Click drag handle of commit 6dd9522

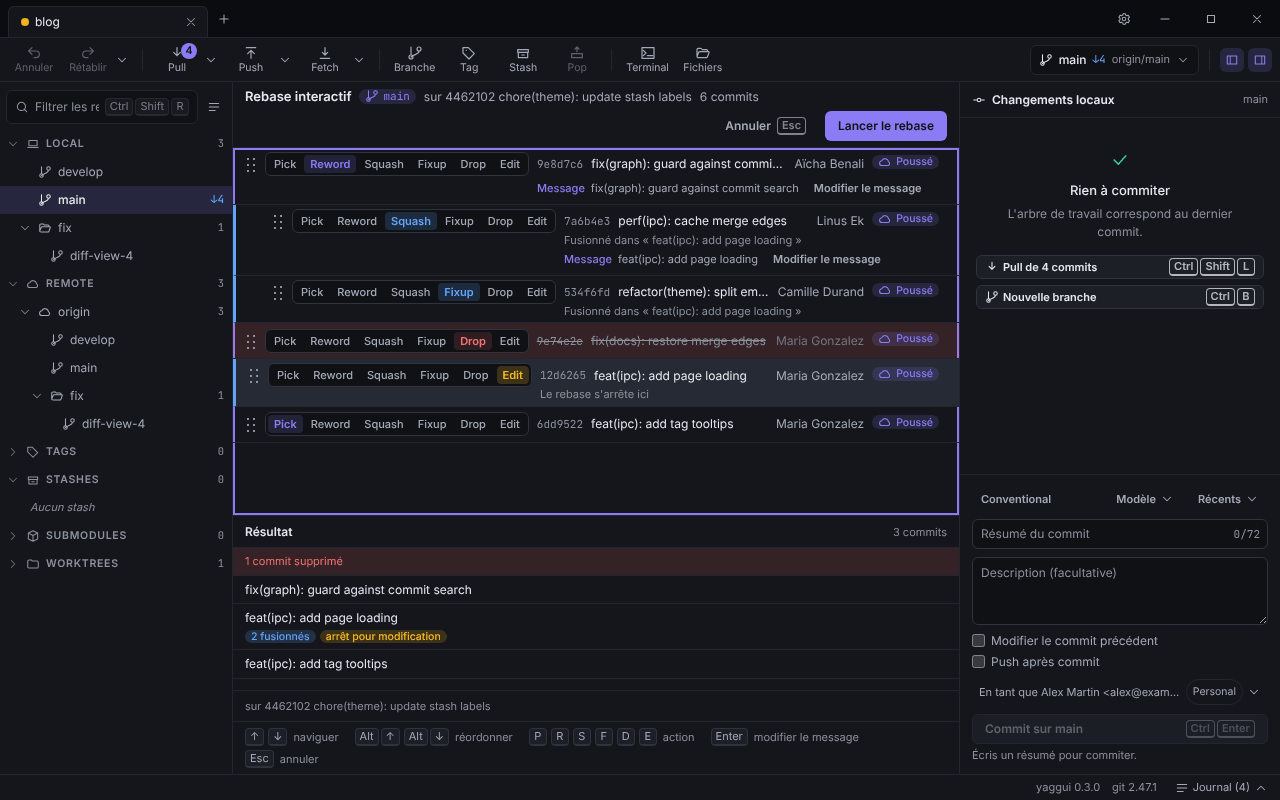pyautogui.click(x=251, y=424)
